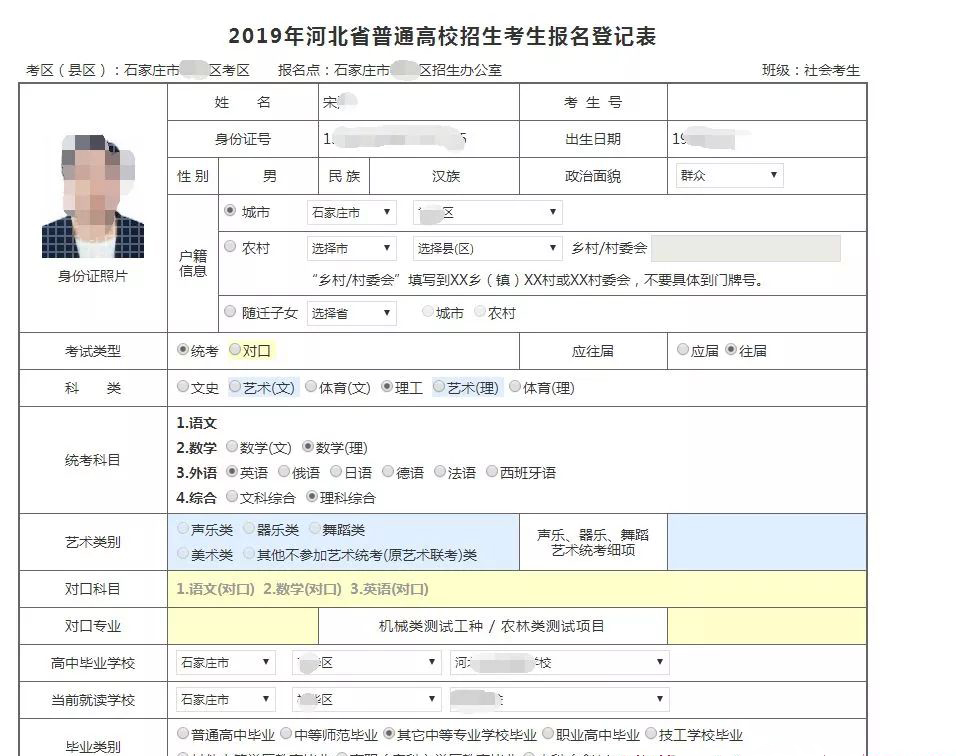The height and width of the screenshot is (756, 956).
Task: Select the 体育(理) category option
Action: click(515, 387)
